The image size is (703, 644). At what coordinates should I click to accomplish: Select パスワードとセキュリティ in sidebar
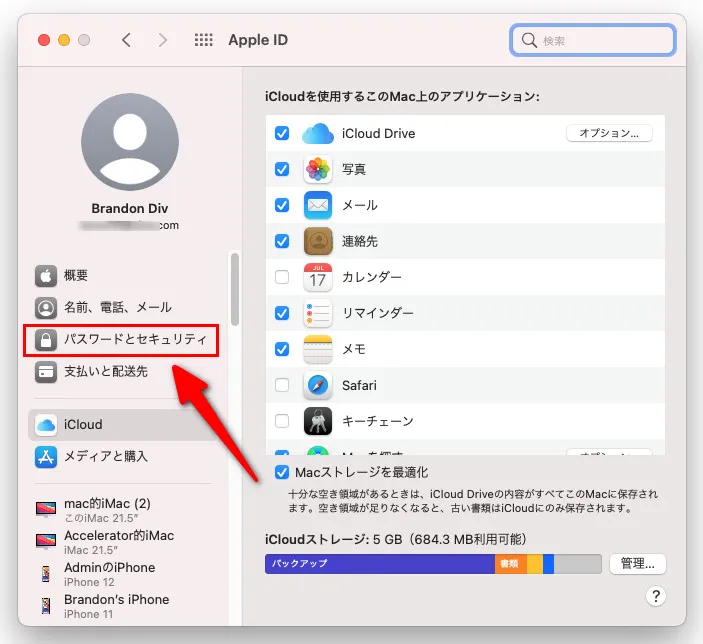pos(121,340)
